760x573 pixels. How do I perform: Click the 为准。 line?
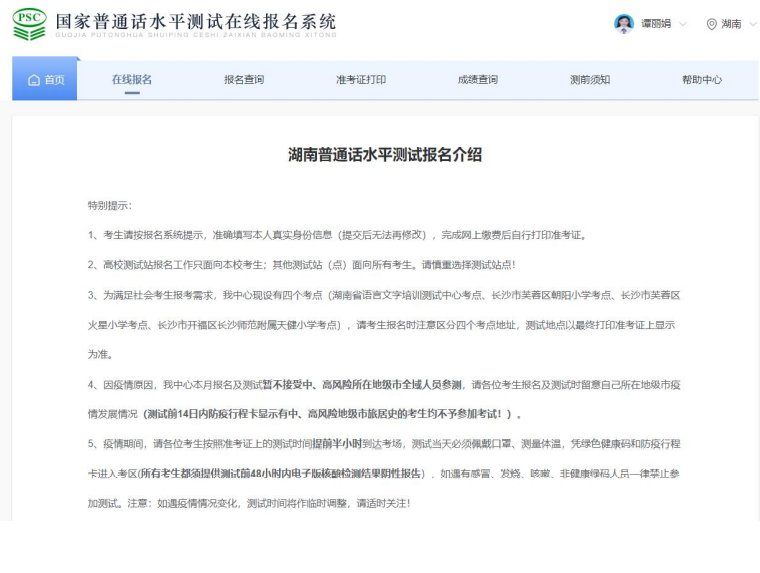click(100, 354)
